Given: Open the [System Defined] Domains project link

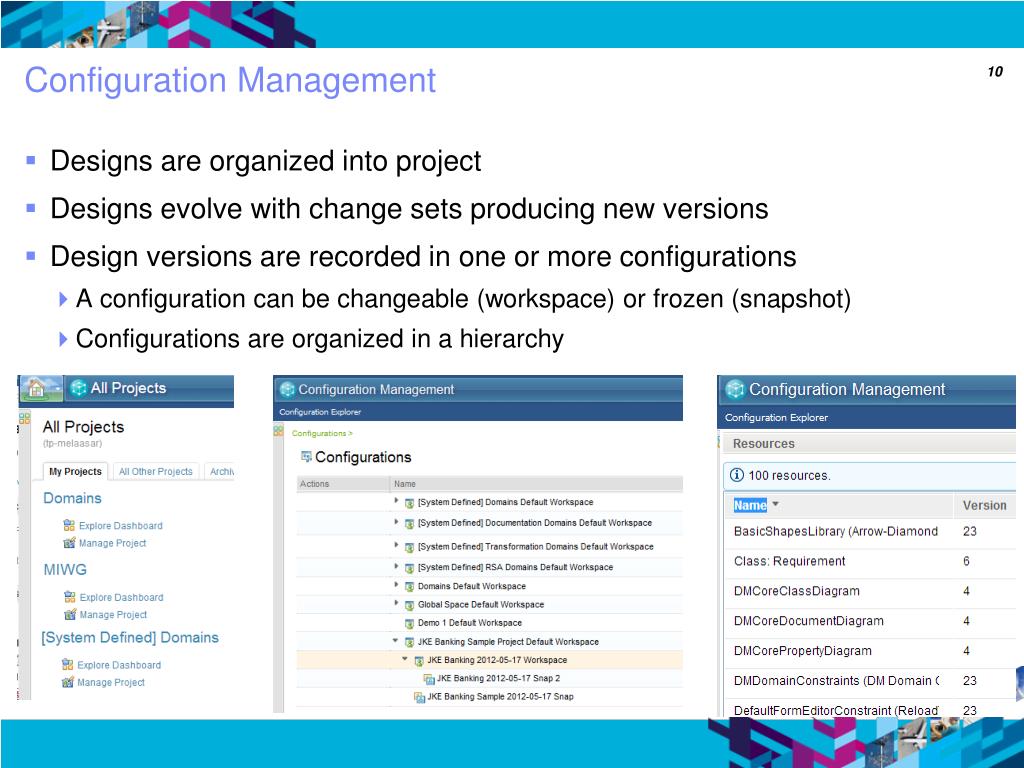Looking at the screenshot, I should pos(130,637).
